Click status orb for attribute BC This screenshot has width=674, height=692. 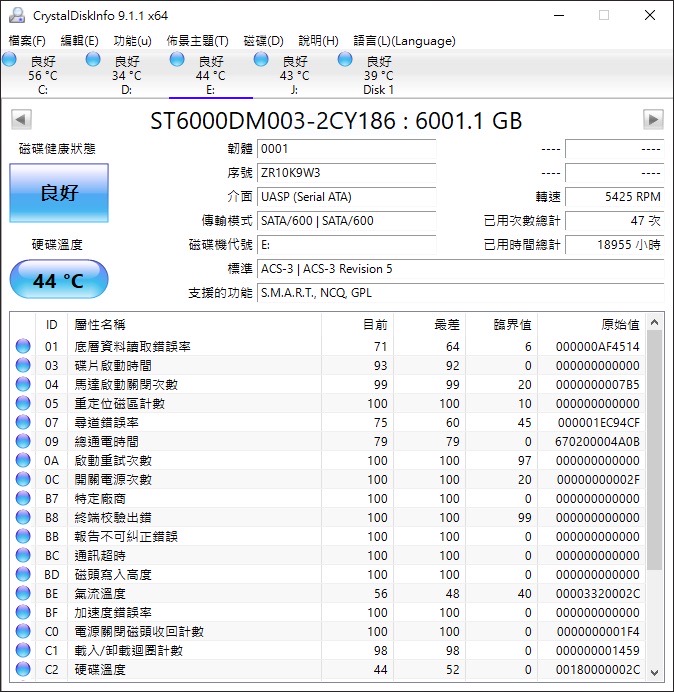(23, 555)
